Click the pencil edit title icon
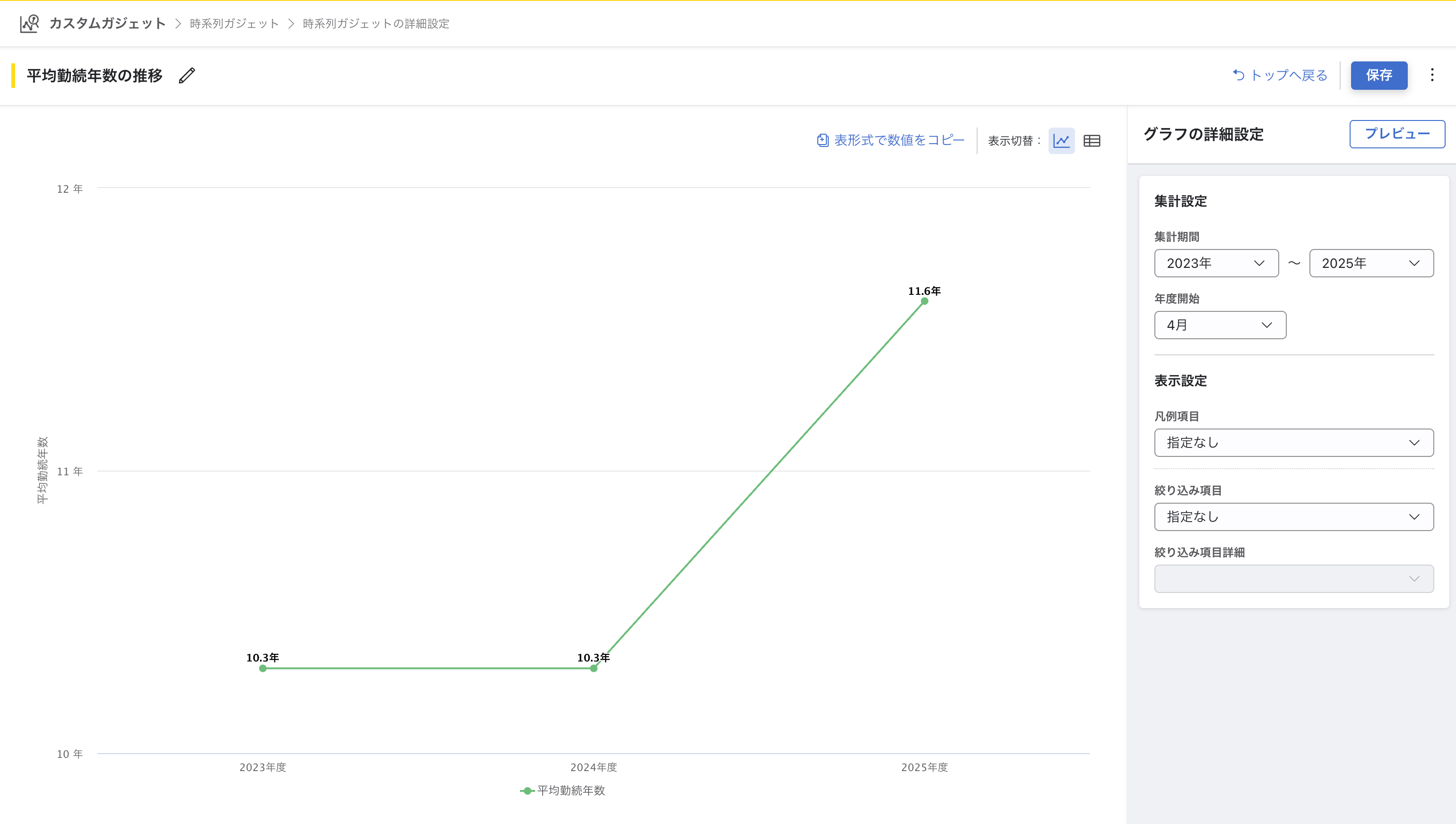This screenshot has height=824, width=1456. [187, 76]
